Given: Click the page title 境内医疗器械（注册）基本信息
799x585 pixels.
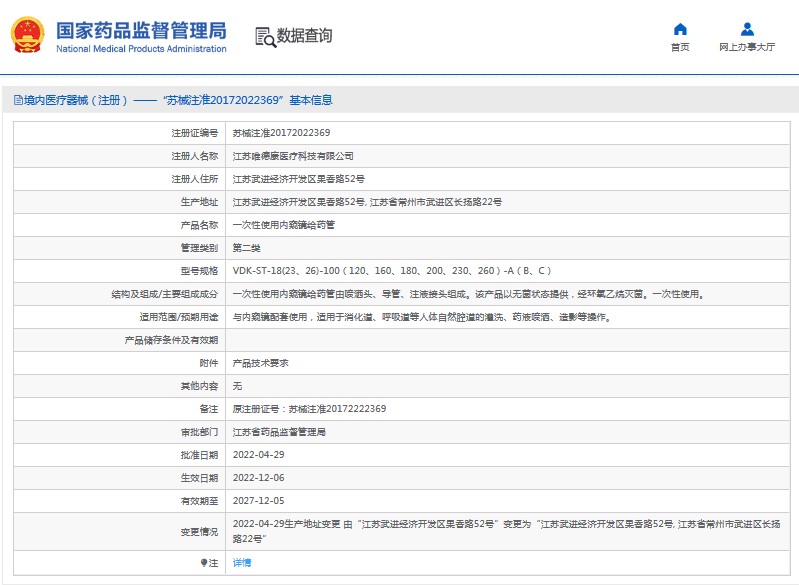Looking at the screenshot, I should point(178,100).
